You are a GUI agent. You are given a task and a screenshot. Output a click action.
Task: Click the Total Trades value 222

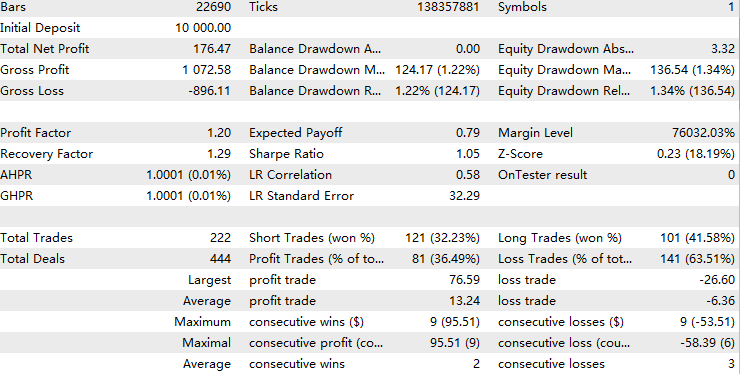coord(220,238)
